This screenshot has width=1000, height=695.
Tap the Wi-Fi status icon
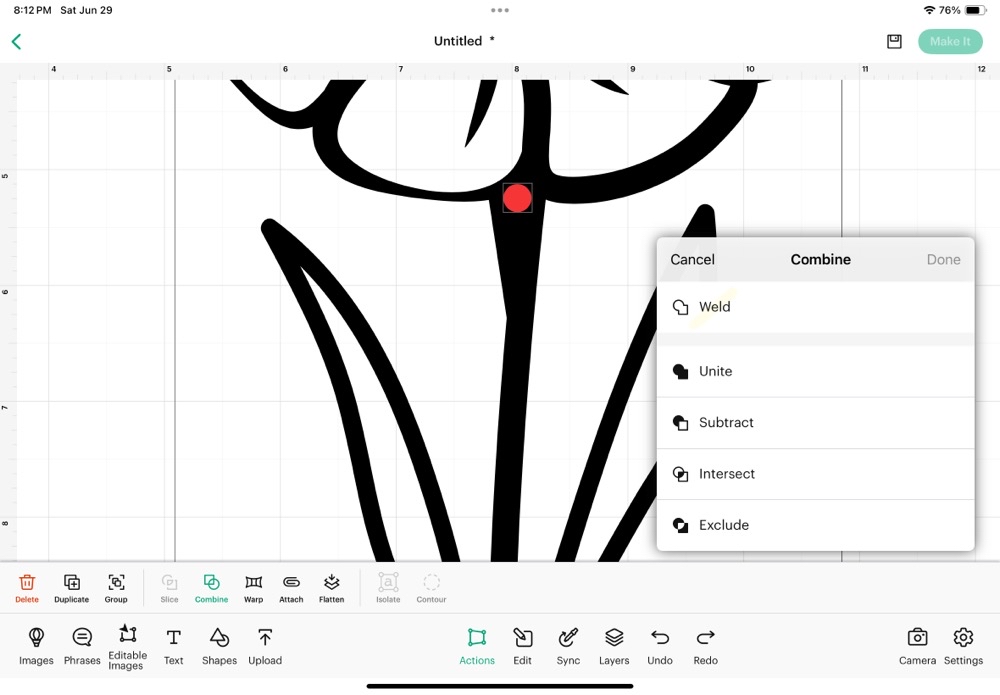pos(929,10)
